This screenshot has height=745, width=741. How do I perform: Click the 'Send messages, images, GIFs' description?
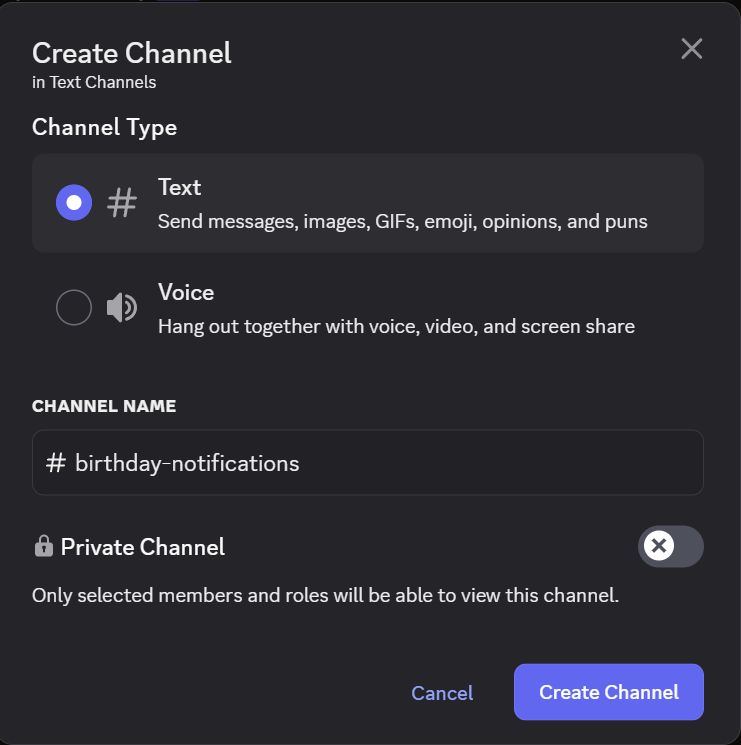[403, 221]
